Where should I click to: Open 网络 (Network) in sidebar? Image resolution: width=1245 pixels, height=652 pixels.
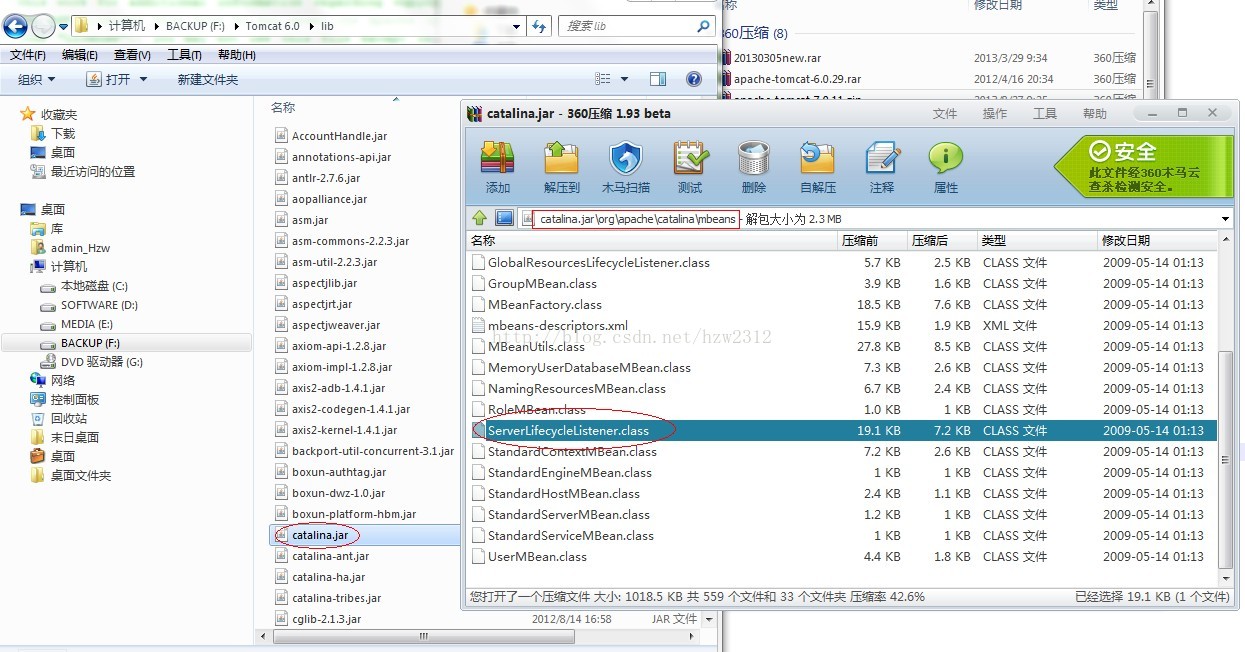(52, 380)
